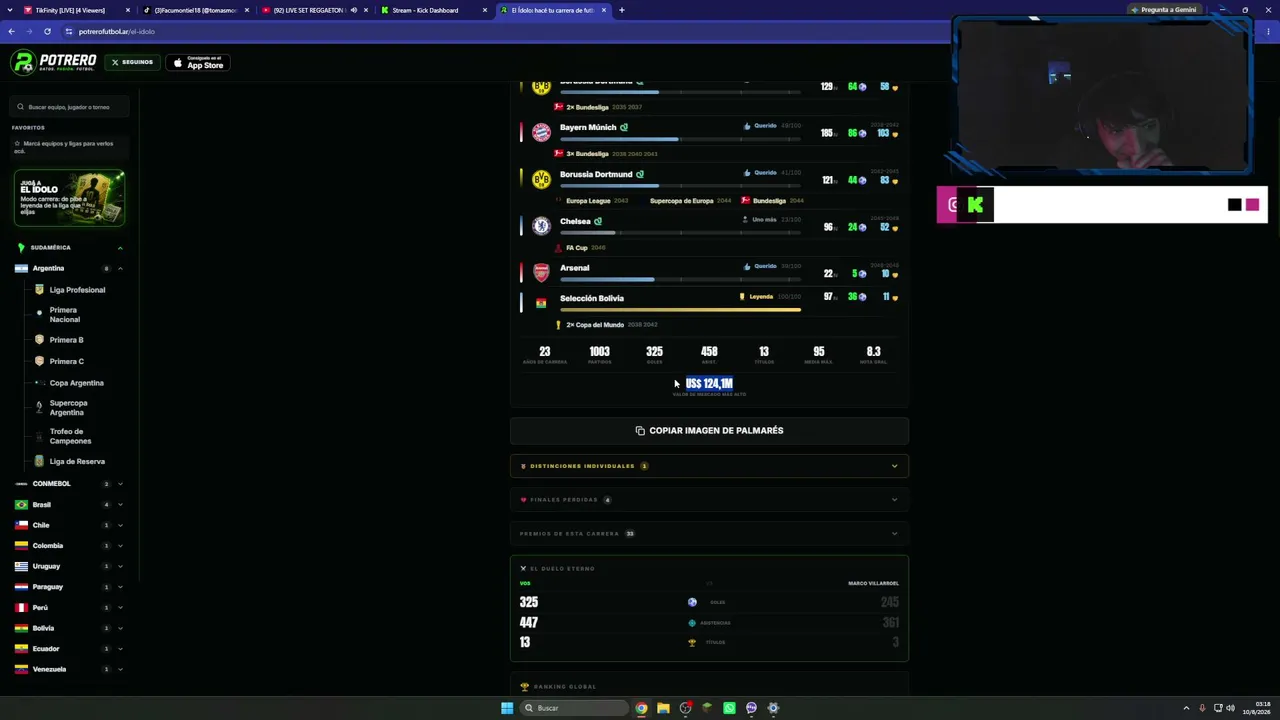The height and width of the screenshot is (720, 1280).
Task: Click the potrerofutbol.ar address bar
Action: 116,31
